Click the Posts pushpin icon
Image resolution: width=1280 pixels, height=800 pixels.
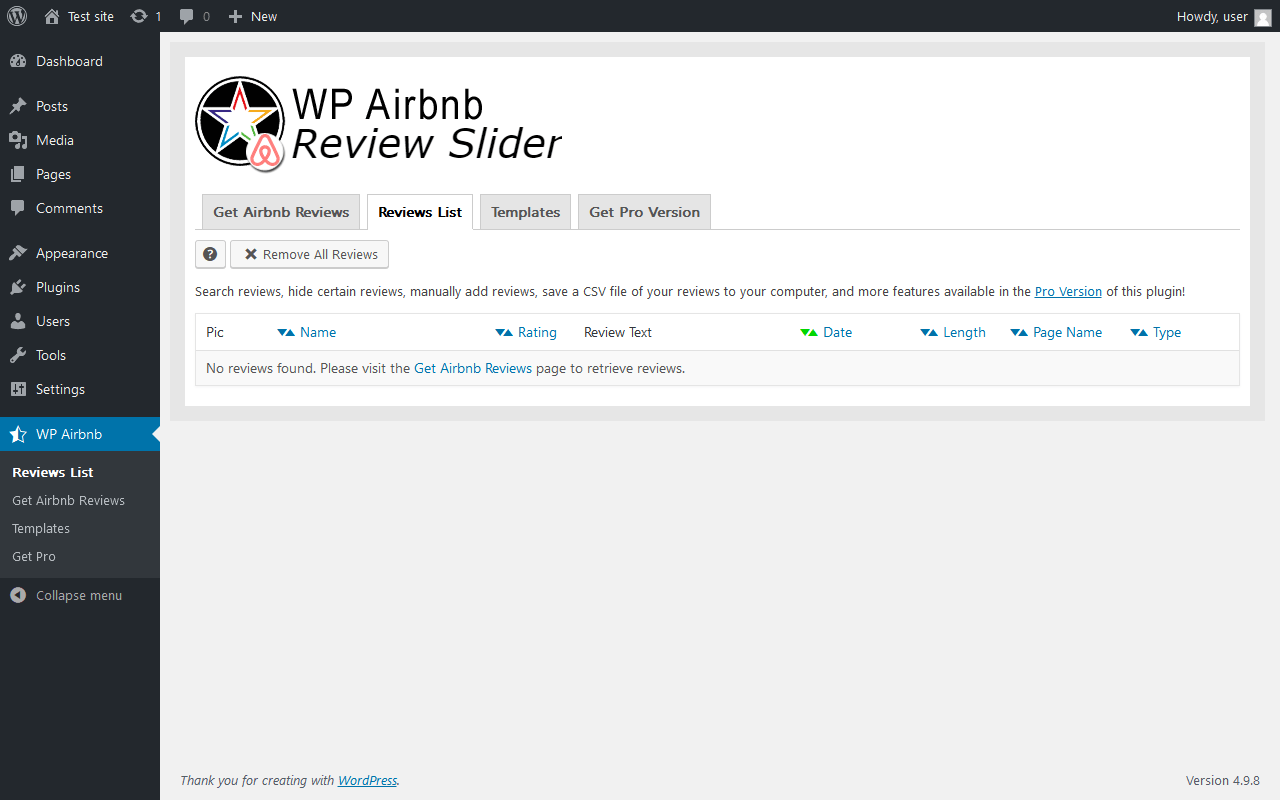[18, 106]
